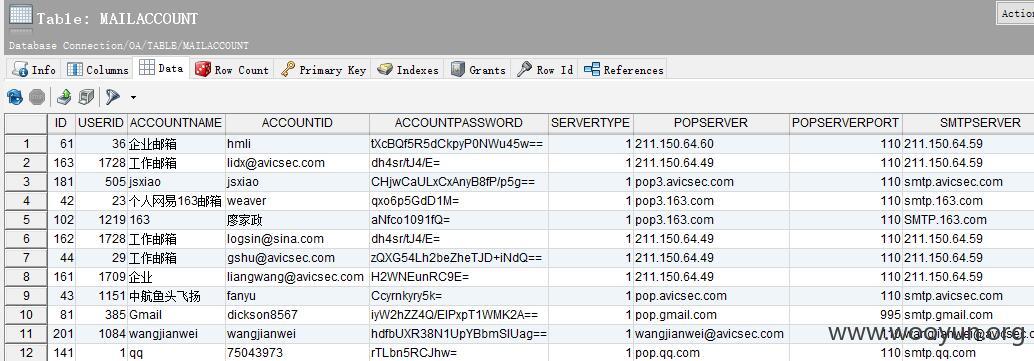Click the refresh data icon in toolbar
This screenshot has height=361, width=1034.
[15, 98]
